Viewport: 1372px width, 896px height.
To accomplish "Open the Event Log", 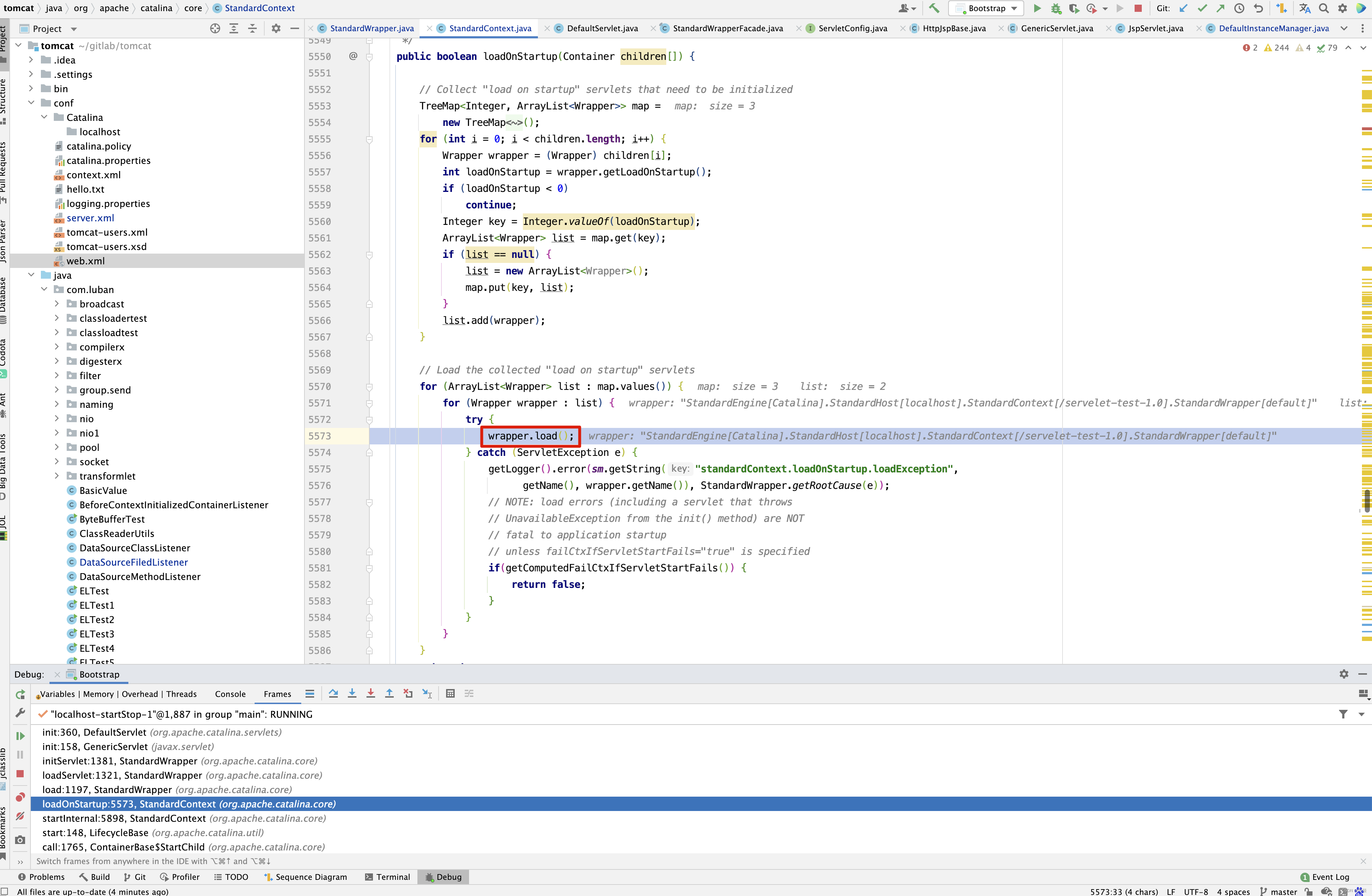I will pyautogui.click(x=1324, y=877).
